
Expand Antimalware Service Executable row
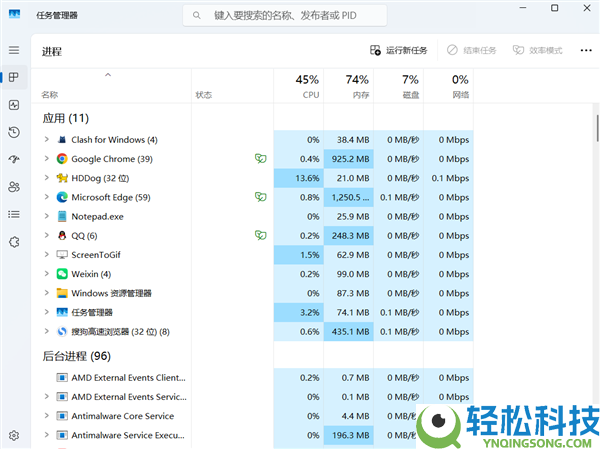pyautogui.click(x=47, y=435)
